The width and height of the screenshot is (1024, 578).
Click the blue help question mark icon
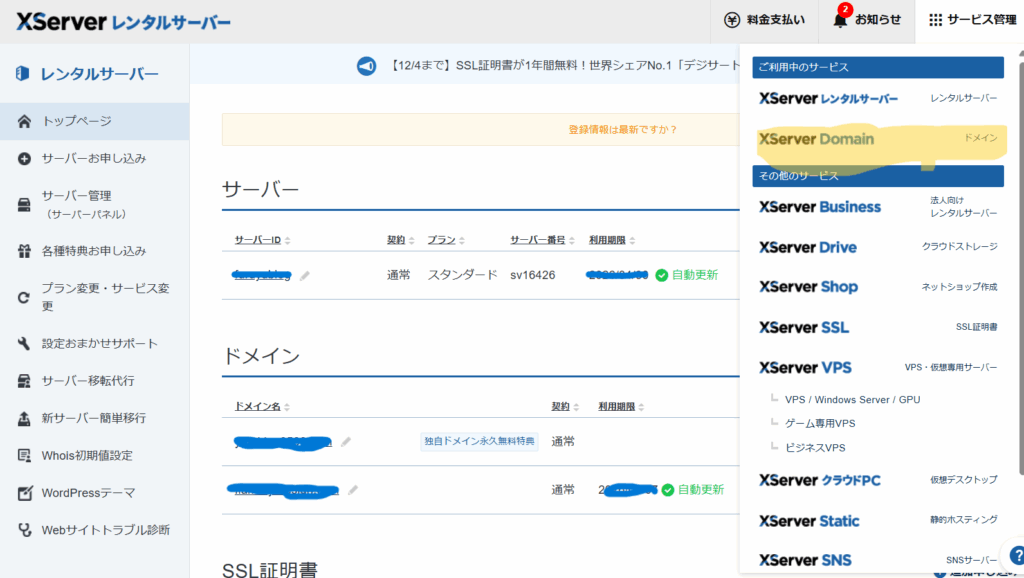click(x=1012, y=556)
